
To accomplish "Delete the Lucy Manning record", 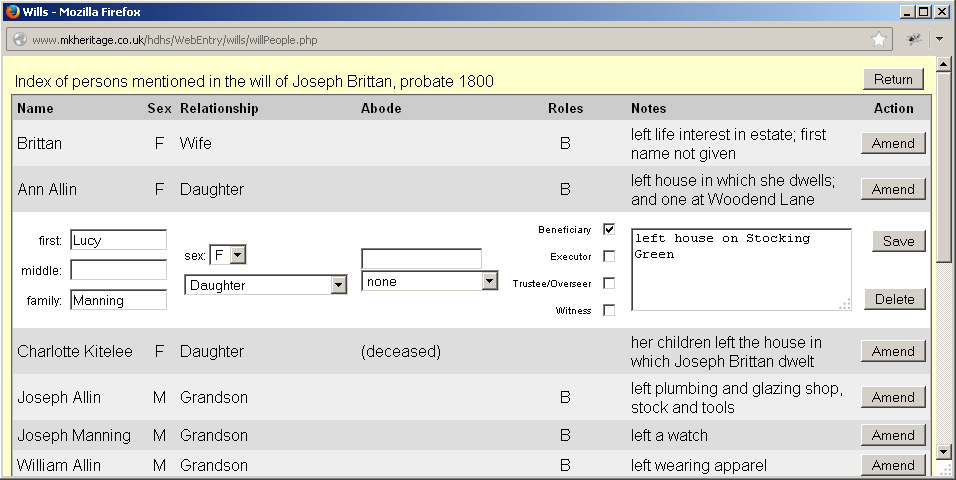I will pyautogui.click(x=895, y=299).
